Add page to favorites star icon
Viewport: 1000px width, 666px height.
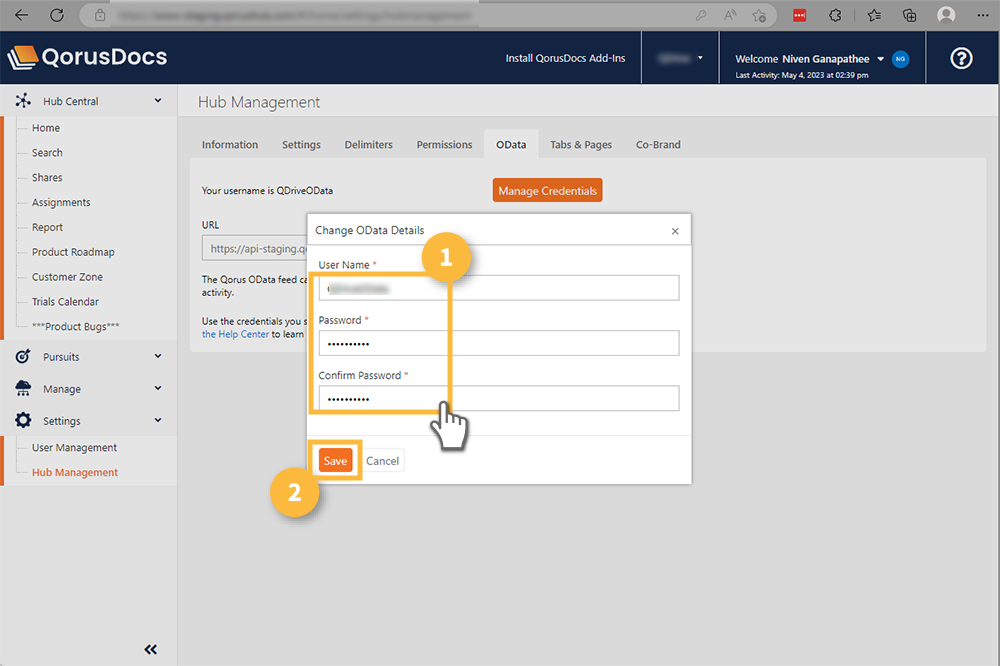(x=759, y=15)
